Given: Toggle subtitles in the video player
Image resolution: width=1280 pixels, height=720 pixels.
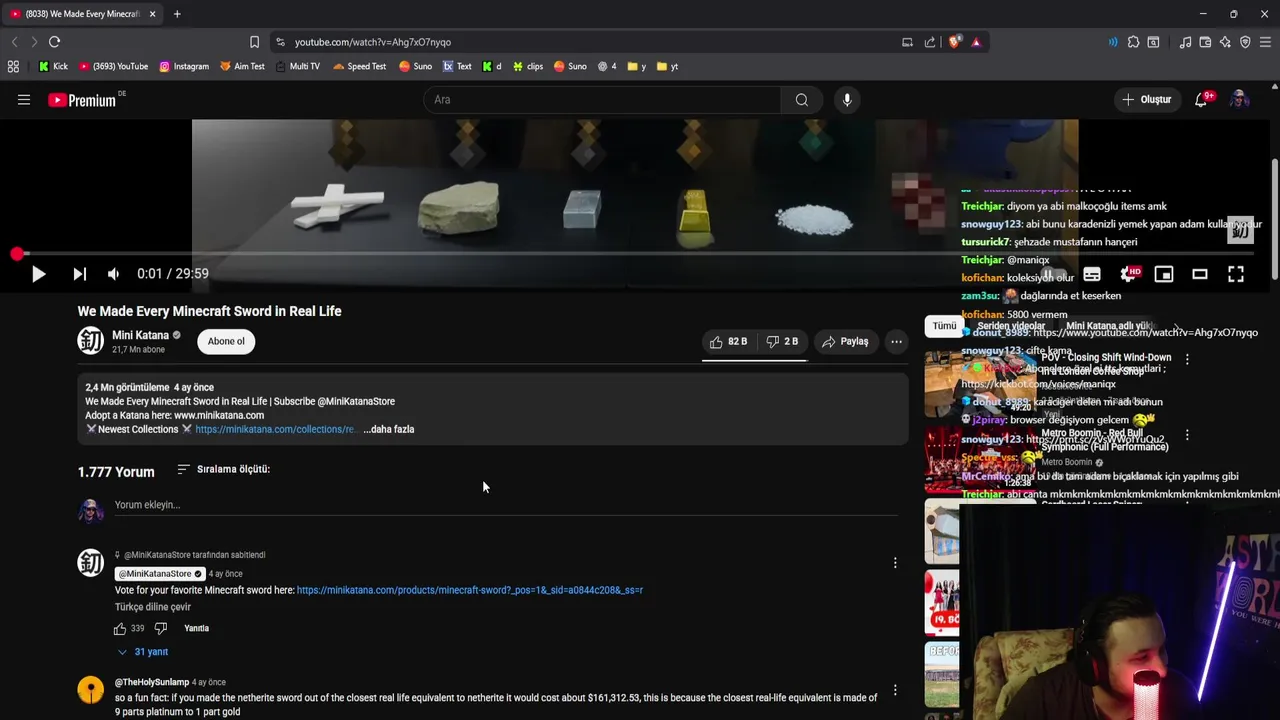Looking at the screenshot, I should tap(1092, 274).
